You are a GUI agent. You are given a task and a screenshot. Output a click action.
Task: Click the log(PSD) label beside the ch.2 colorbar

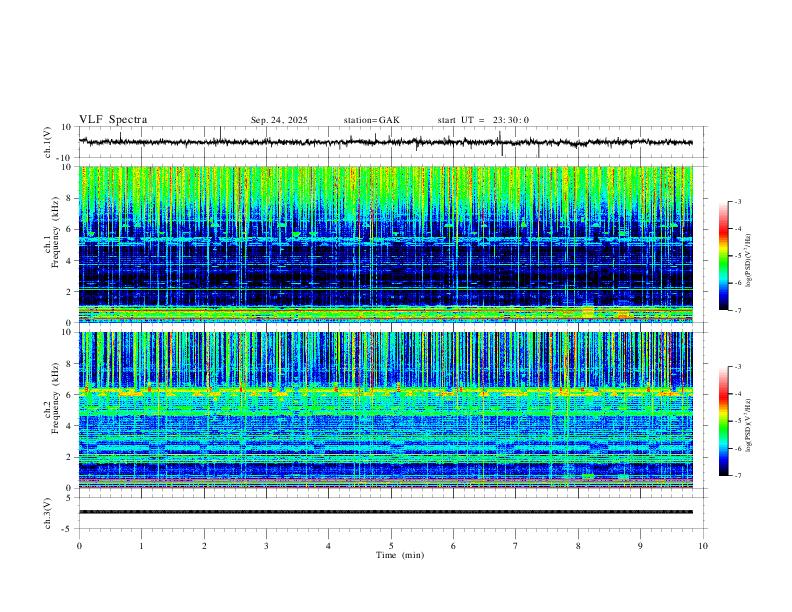pyautogui.click(x=748, y=425)
